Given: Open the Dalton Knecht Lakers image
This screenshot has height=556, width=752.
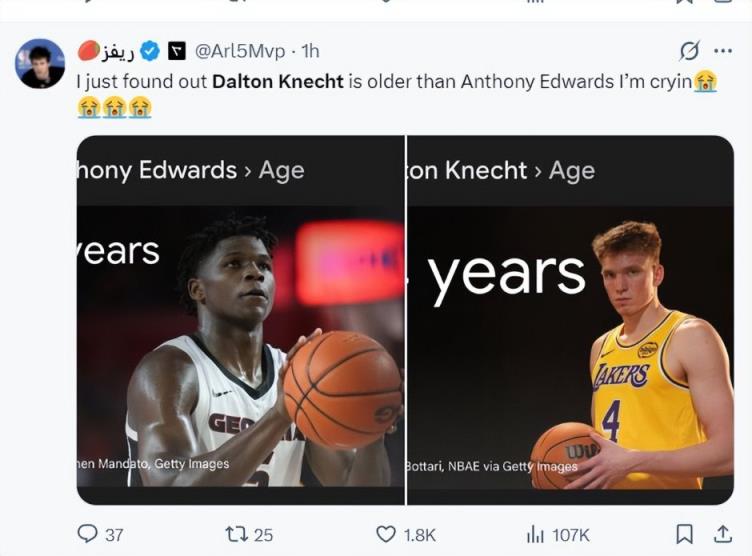Looking at the screenshot, I should pos(570,319).
